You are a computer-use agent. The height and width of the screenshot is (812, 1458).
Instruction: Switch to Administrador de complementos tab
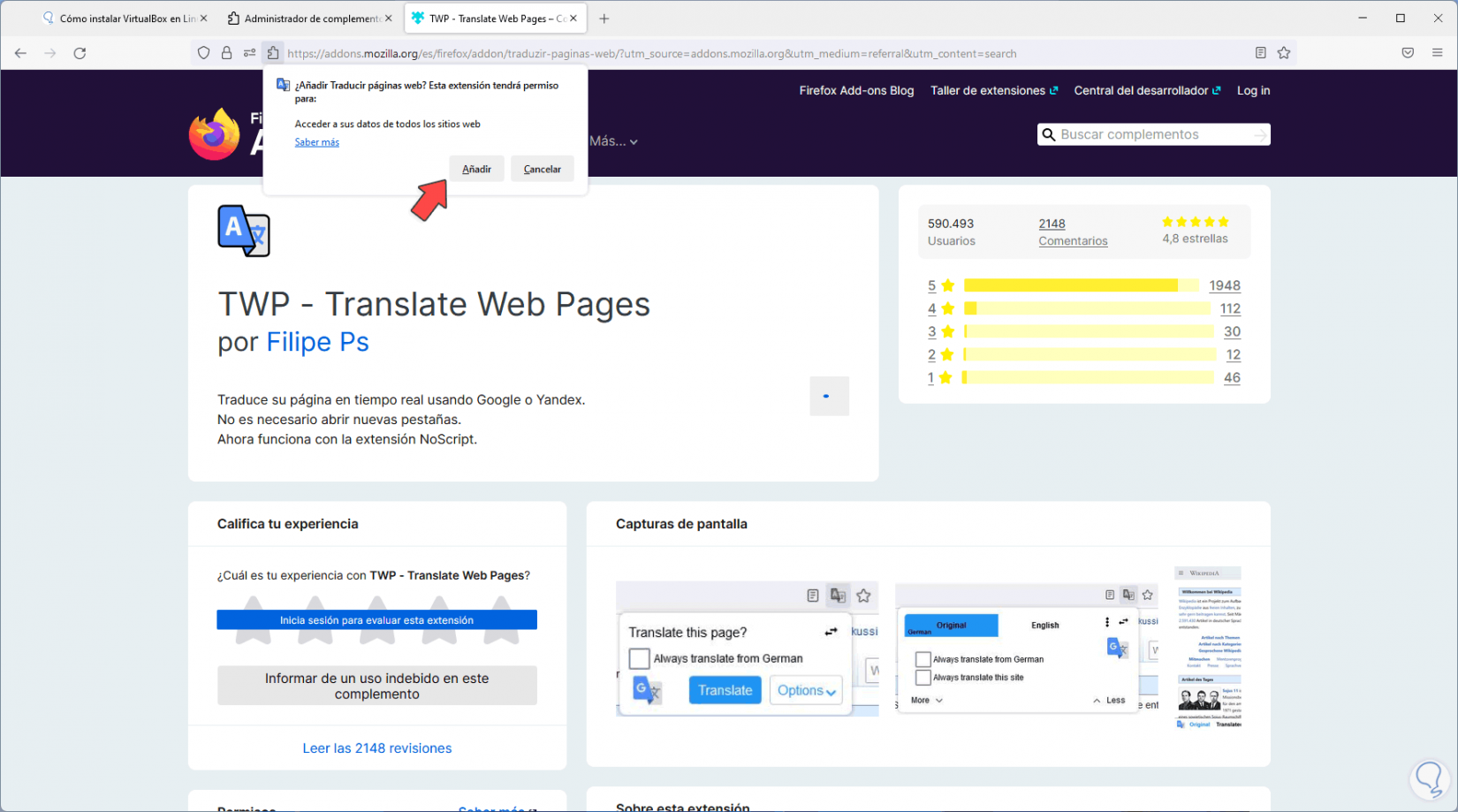click(309, 19)
